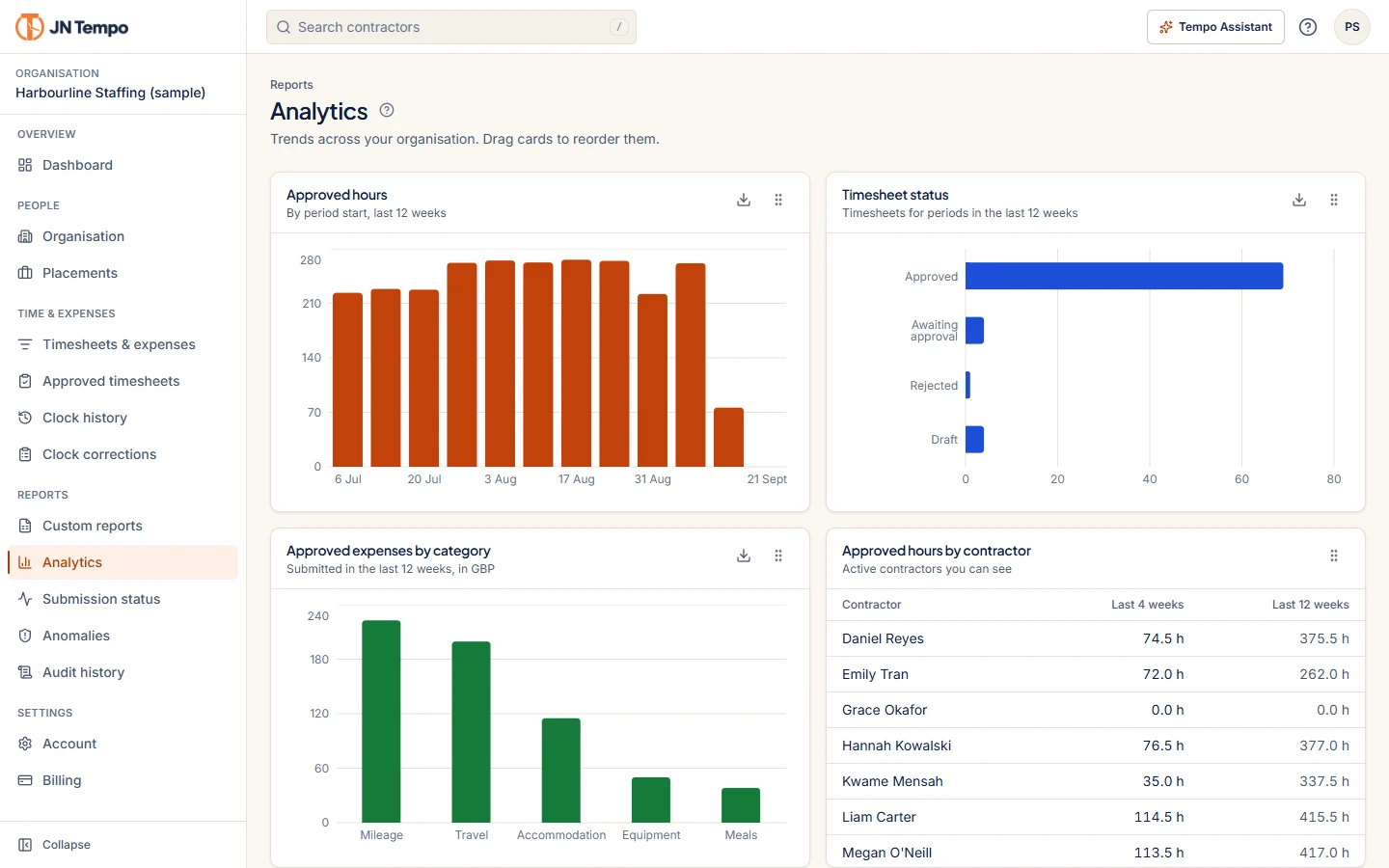Click Harbourline Staffing (sample) organisation name
The height and width of the screenshot is (868, 1389).
(110, 93)
